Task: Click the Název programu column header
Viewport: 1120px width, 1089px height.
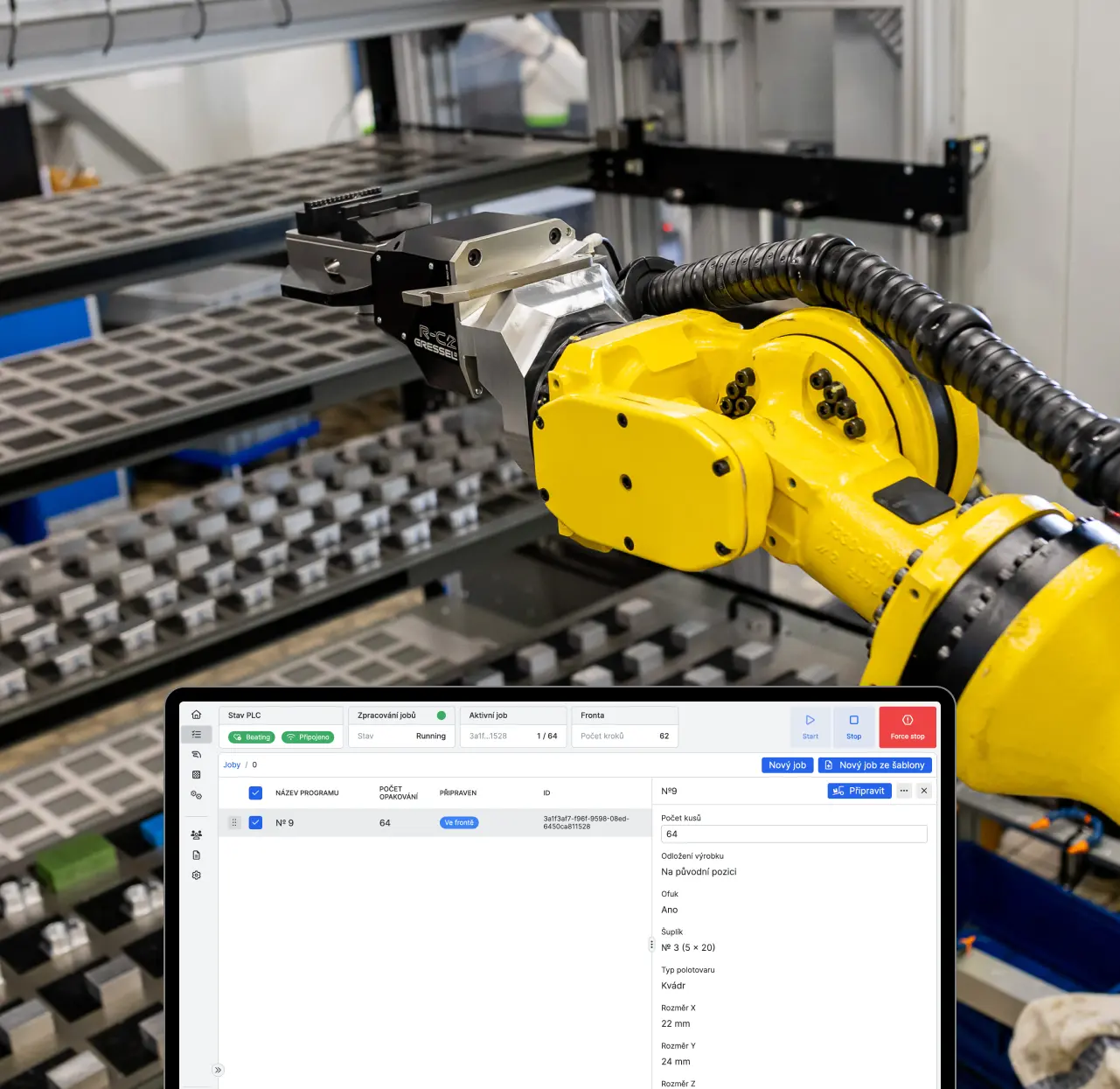Action: pyautogui.click(x=307, y=793)
